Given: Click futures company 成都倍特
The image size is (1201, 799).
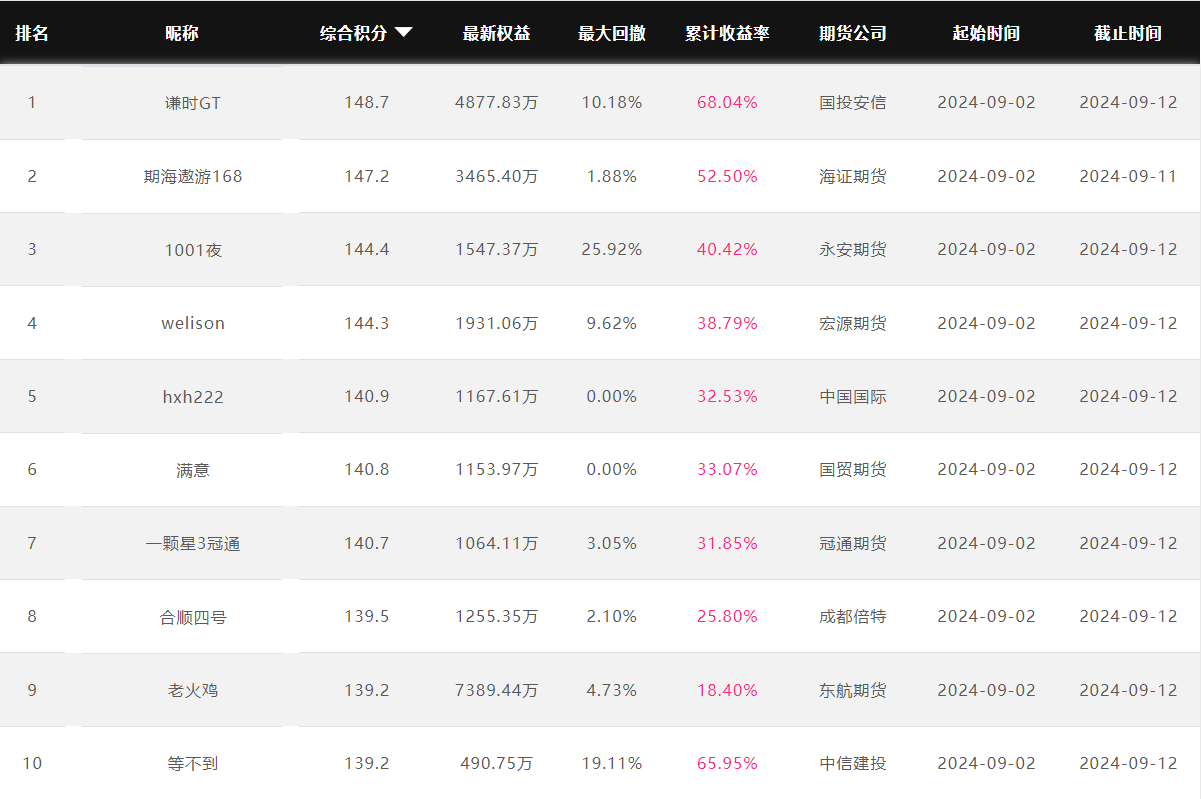Looking at the screenshot, I should 853,616.
